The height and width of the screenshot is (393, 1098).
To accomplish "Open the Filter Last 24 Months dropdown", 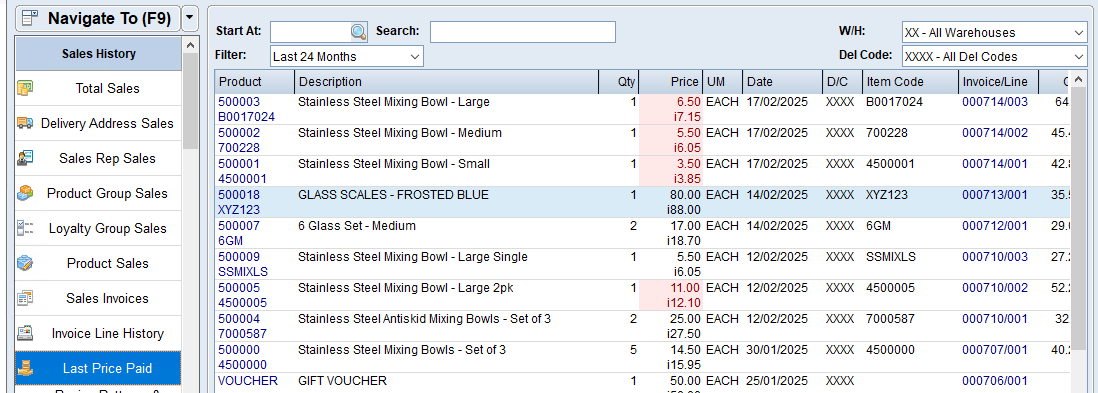I will coord(347,57).
